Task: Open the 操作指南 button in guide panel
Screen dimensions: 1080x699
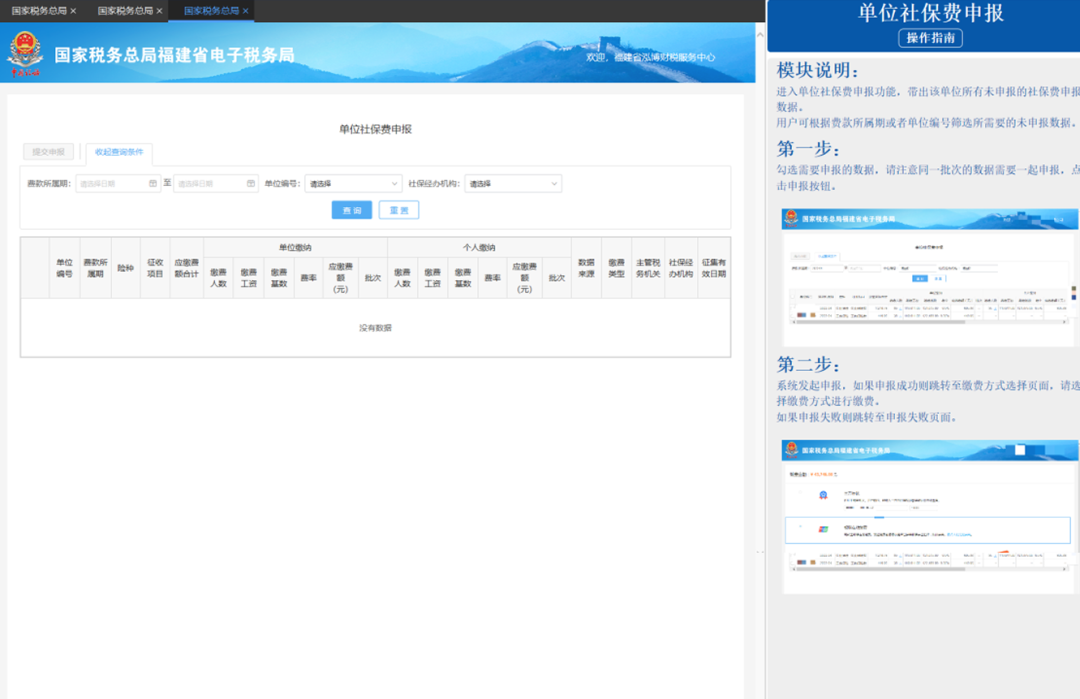Action: pyautogui.click(x=930, y=38)
